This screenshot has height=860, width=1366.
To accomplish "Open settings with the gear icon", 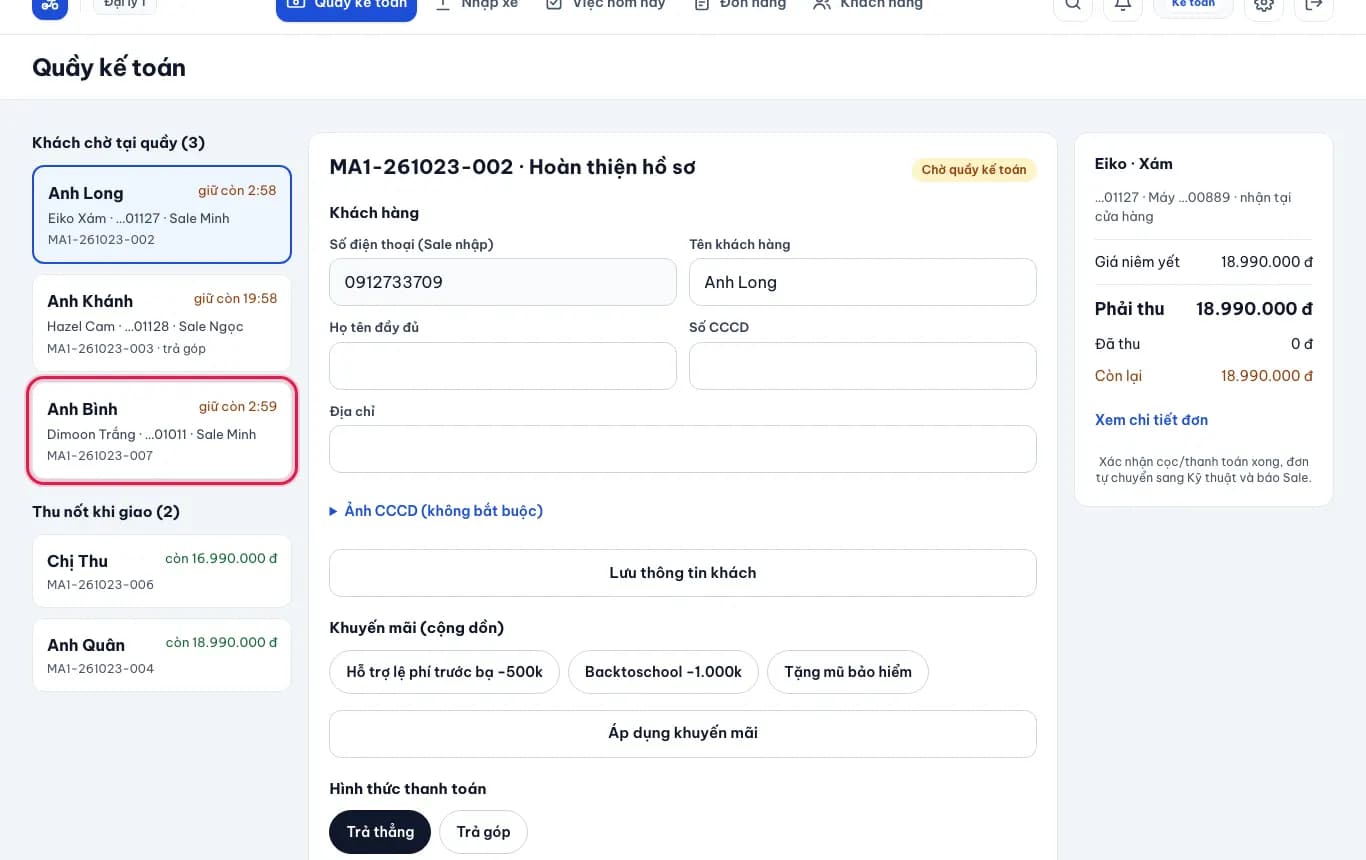I will (1264, 5).
